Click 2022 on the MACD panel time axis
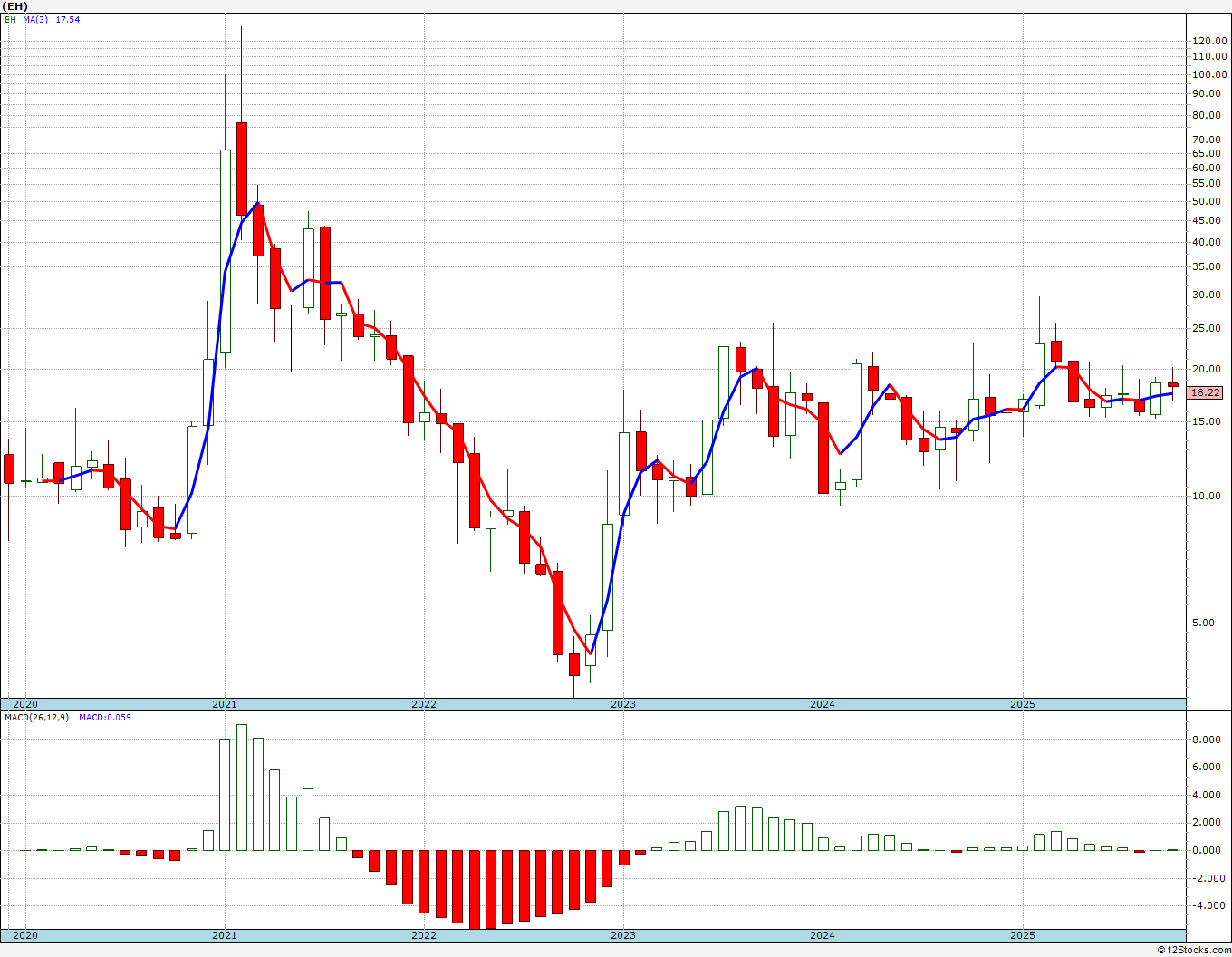The width and height of the screenshot is (1232, 957). click(424, 935)
